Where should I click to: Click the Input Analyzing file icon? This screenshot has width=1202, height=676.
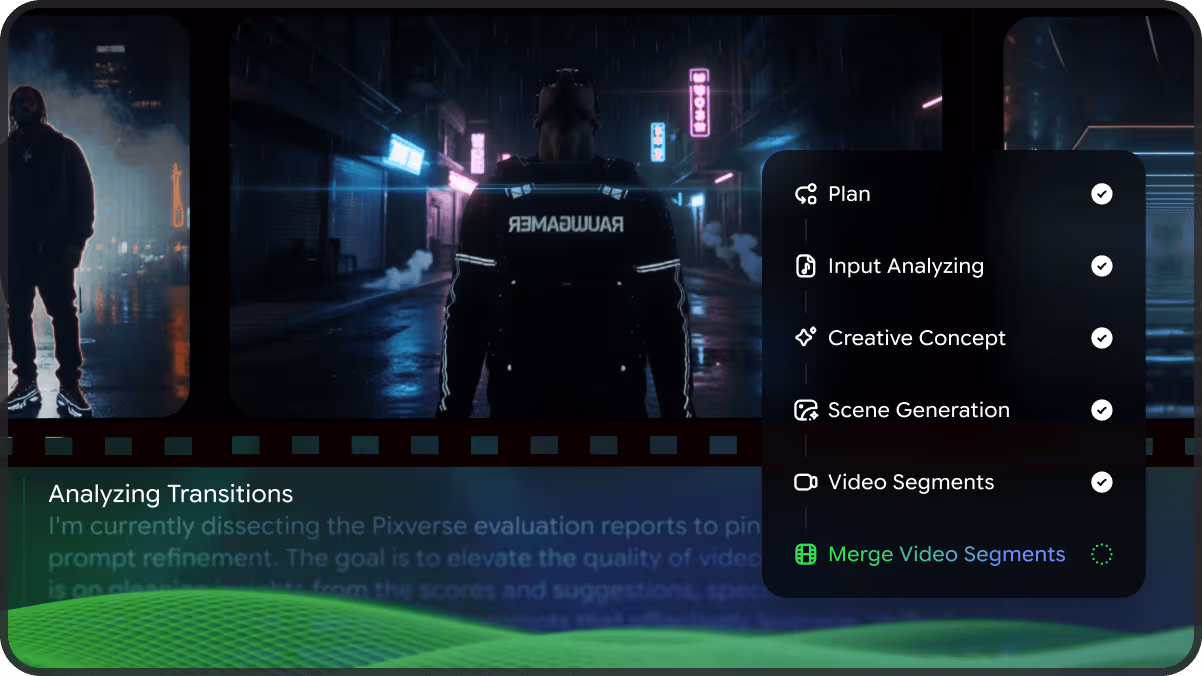(806, 266)
